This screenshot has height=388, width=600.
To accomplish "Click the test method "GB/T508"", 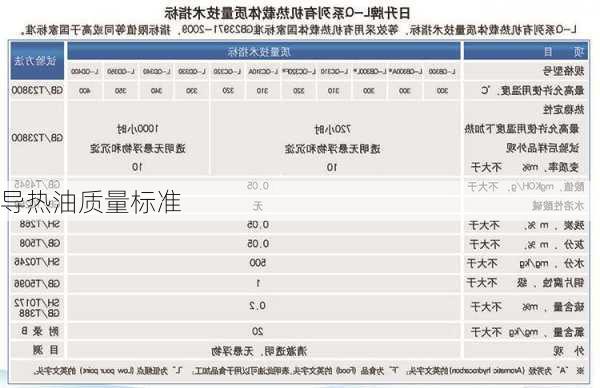I will tap(40, 243).
